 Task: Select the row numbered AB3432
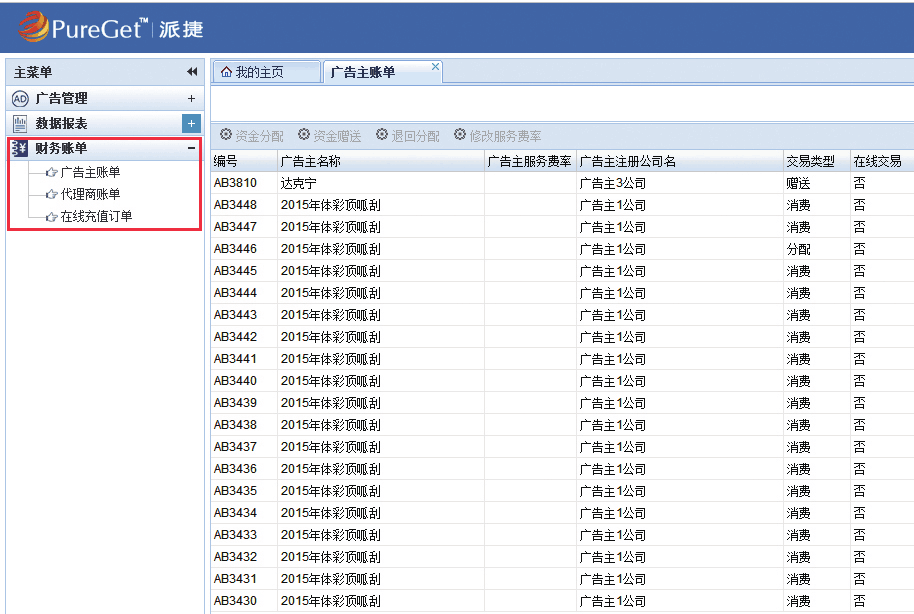click(563, 557)
